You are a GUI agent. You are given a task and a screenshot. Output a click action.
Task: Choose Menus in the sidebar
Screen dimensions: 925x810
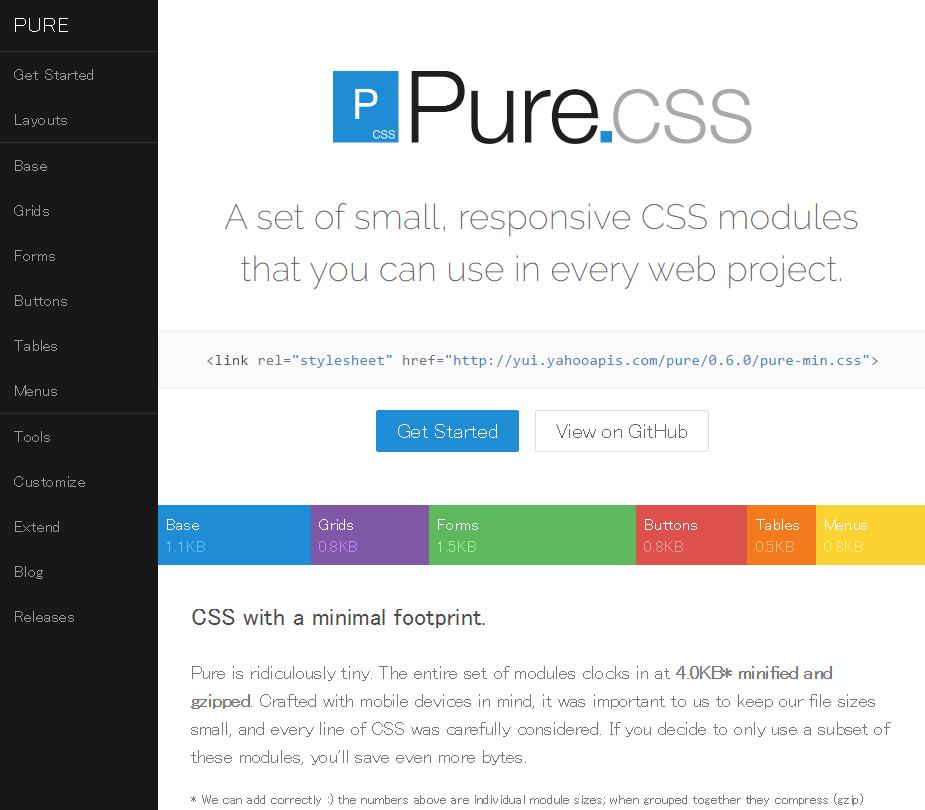(x=78, y=391)
